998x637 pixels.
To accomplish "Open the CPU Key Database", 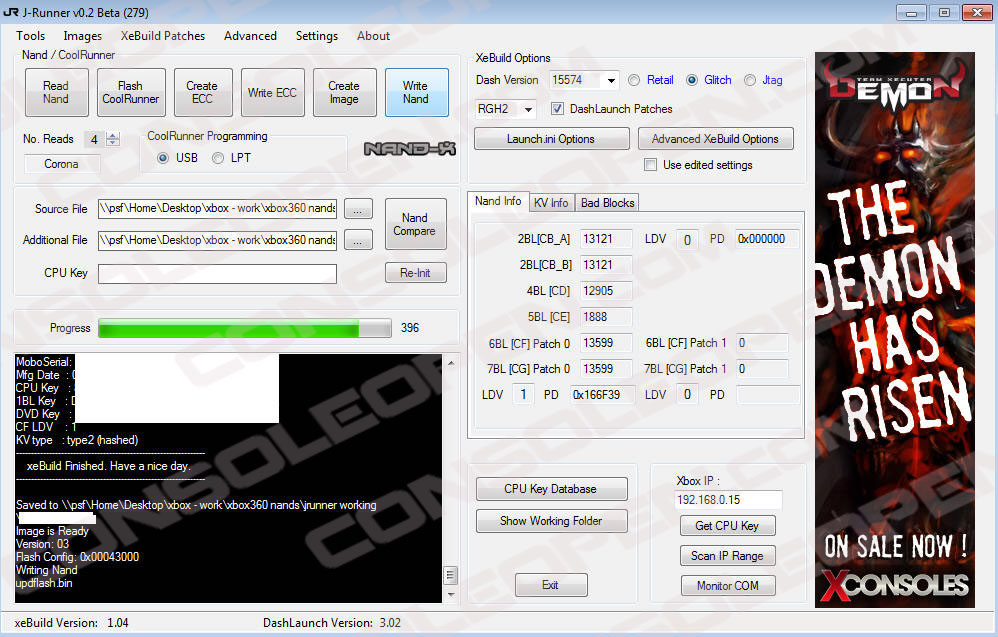I will click(551, 489).
